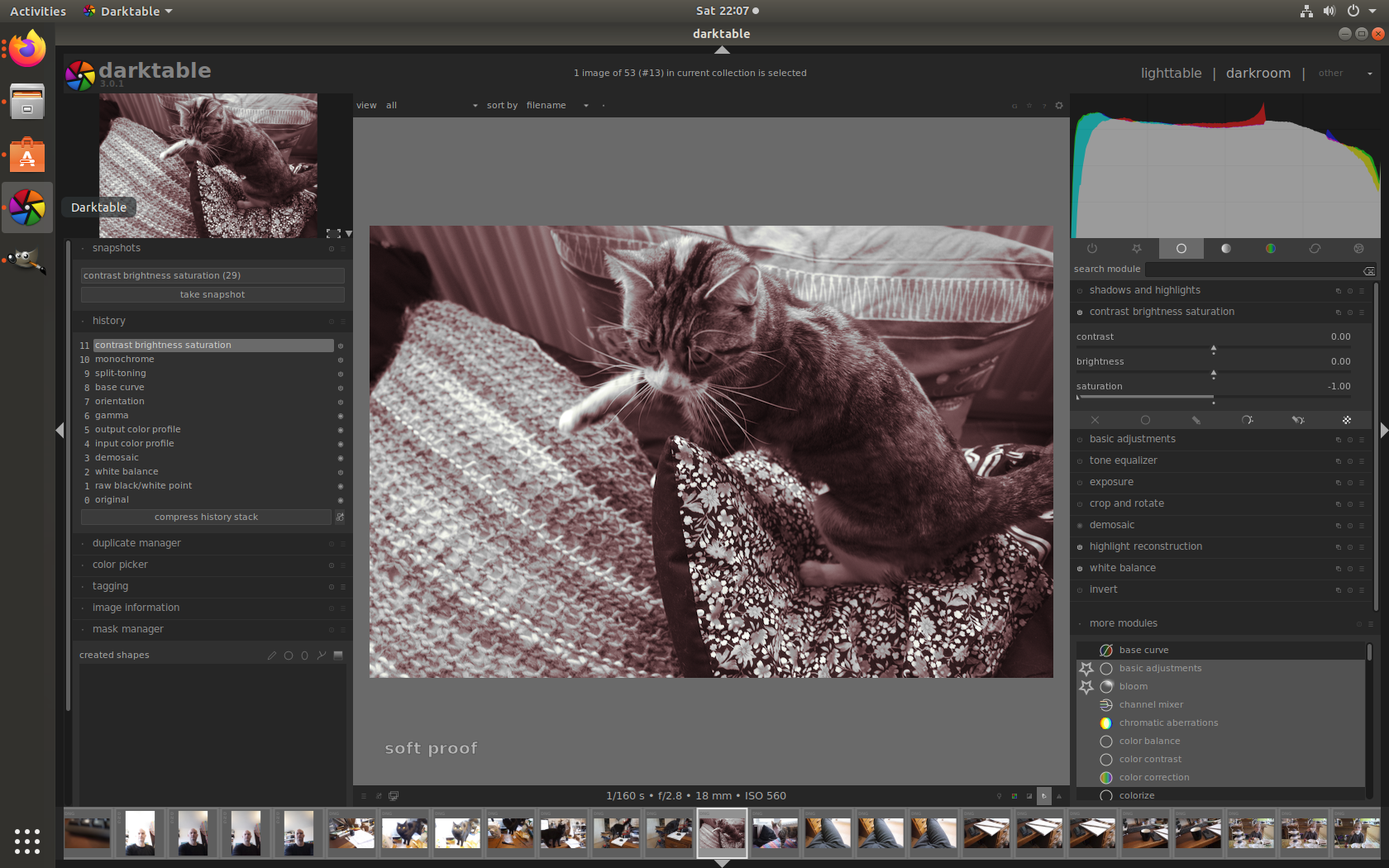Open Ubuntu Software from the dock
This screenshot has height=868, width=1389.
[27, 155]
